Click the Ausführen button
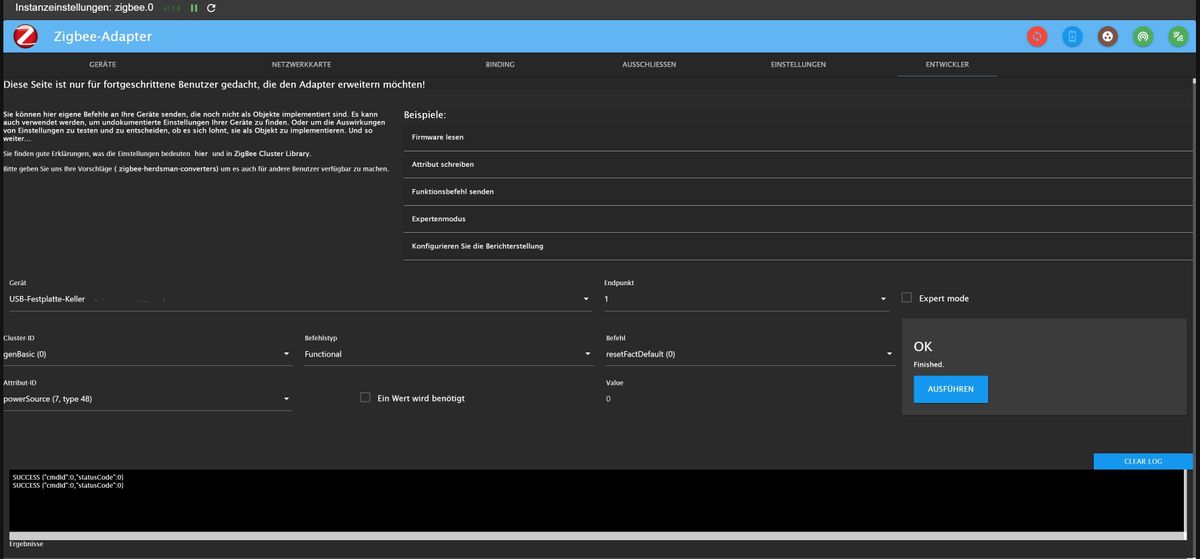This screenshot has height=559, width=1200. pos(951,389)
